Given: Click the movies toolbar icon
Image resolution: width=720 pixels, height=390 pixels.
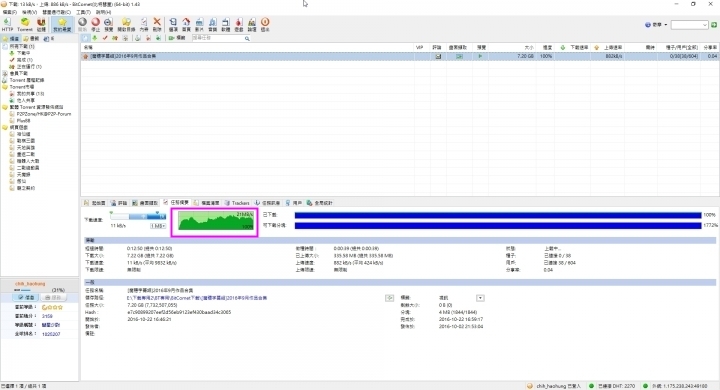Looking at the screenshot, I should (x=199, y=24).
